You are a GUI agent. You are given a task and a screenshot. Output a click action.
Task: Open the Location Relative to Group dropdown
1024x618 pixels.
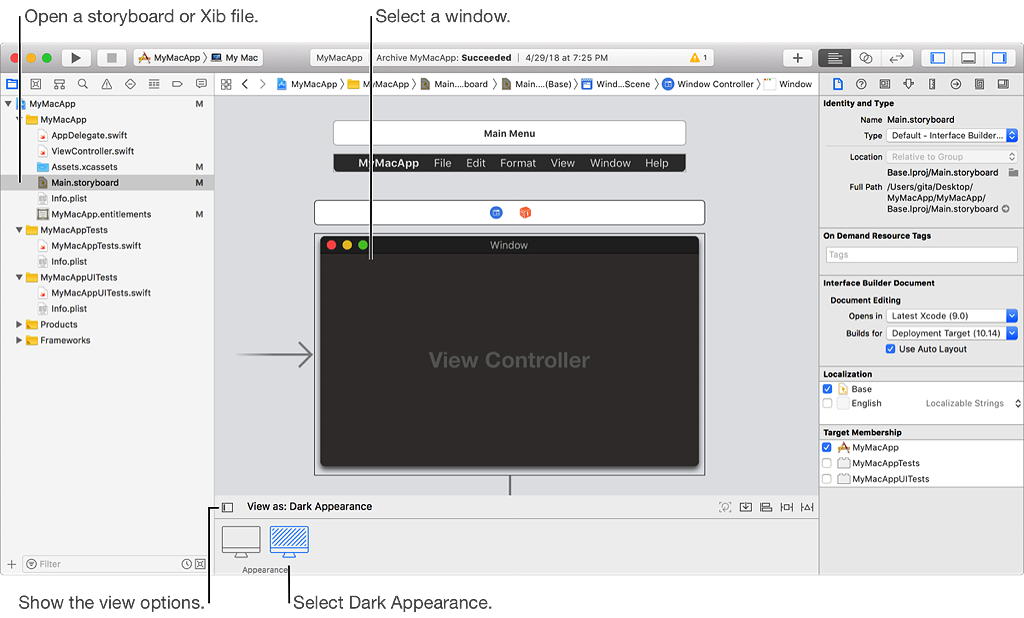click(952, 157)
